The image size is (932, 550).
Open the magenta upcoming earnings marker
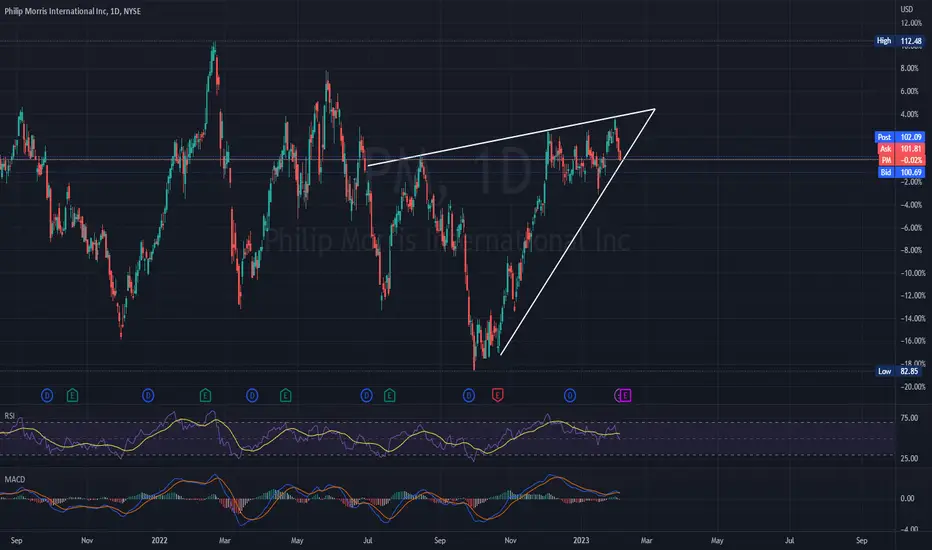(x=625, y=395)
